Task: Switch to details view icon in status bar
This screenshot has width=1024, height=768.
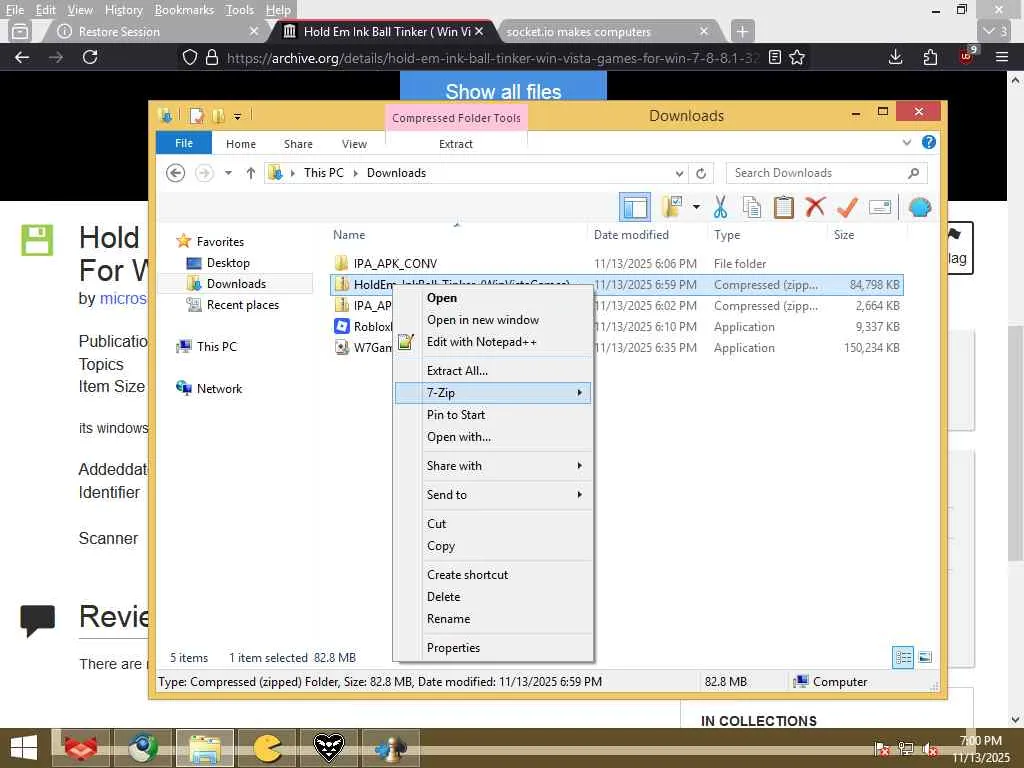Action: (x=903, y=657)
